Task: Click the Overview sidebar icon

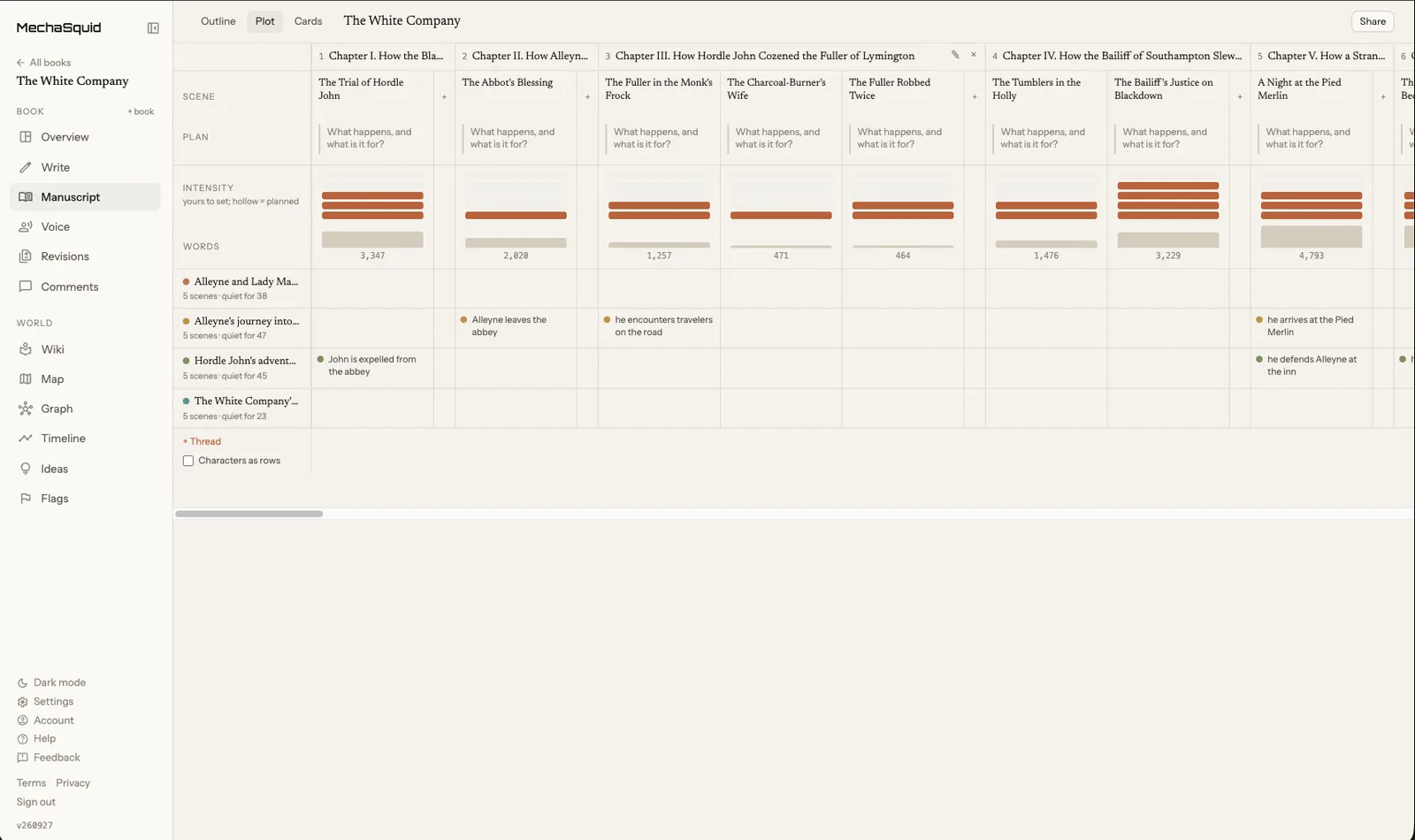Action: click(x=26, y=137)
